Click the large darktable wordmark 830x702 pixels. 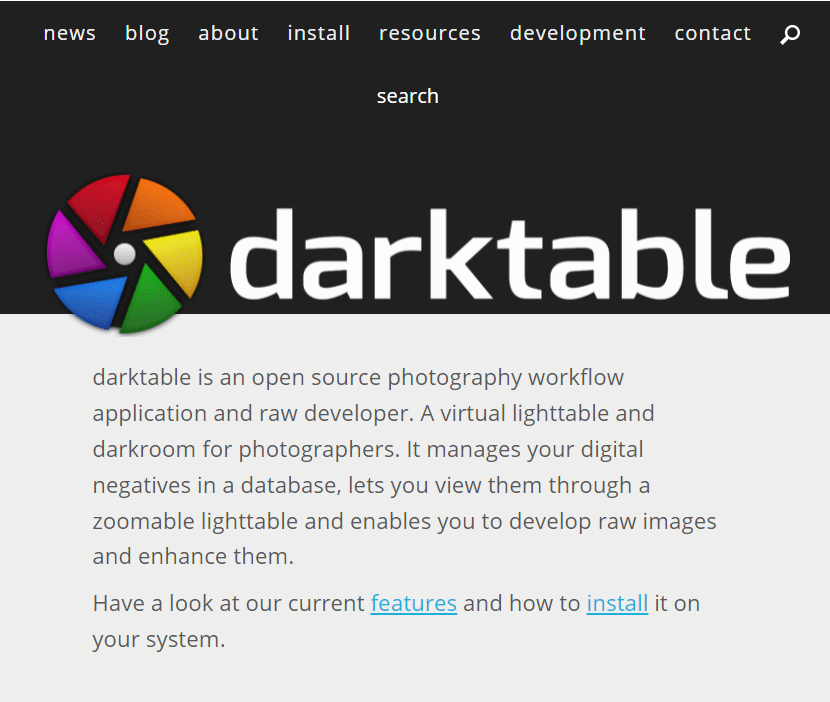coord(510,254)
